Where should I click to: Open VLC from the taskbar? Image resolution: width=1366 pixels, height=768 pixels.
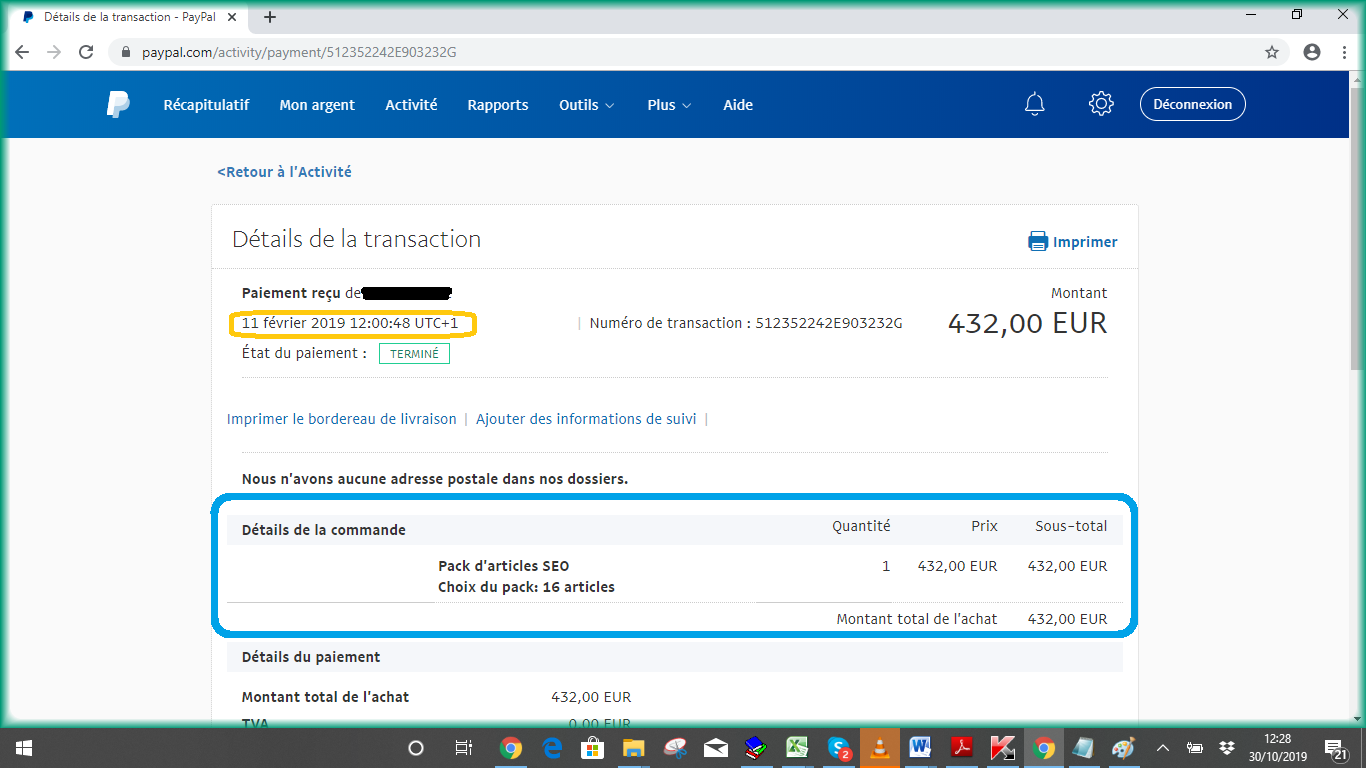pos(880,748)
